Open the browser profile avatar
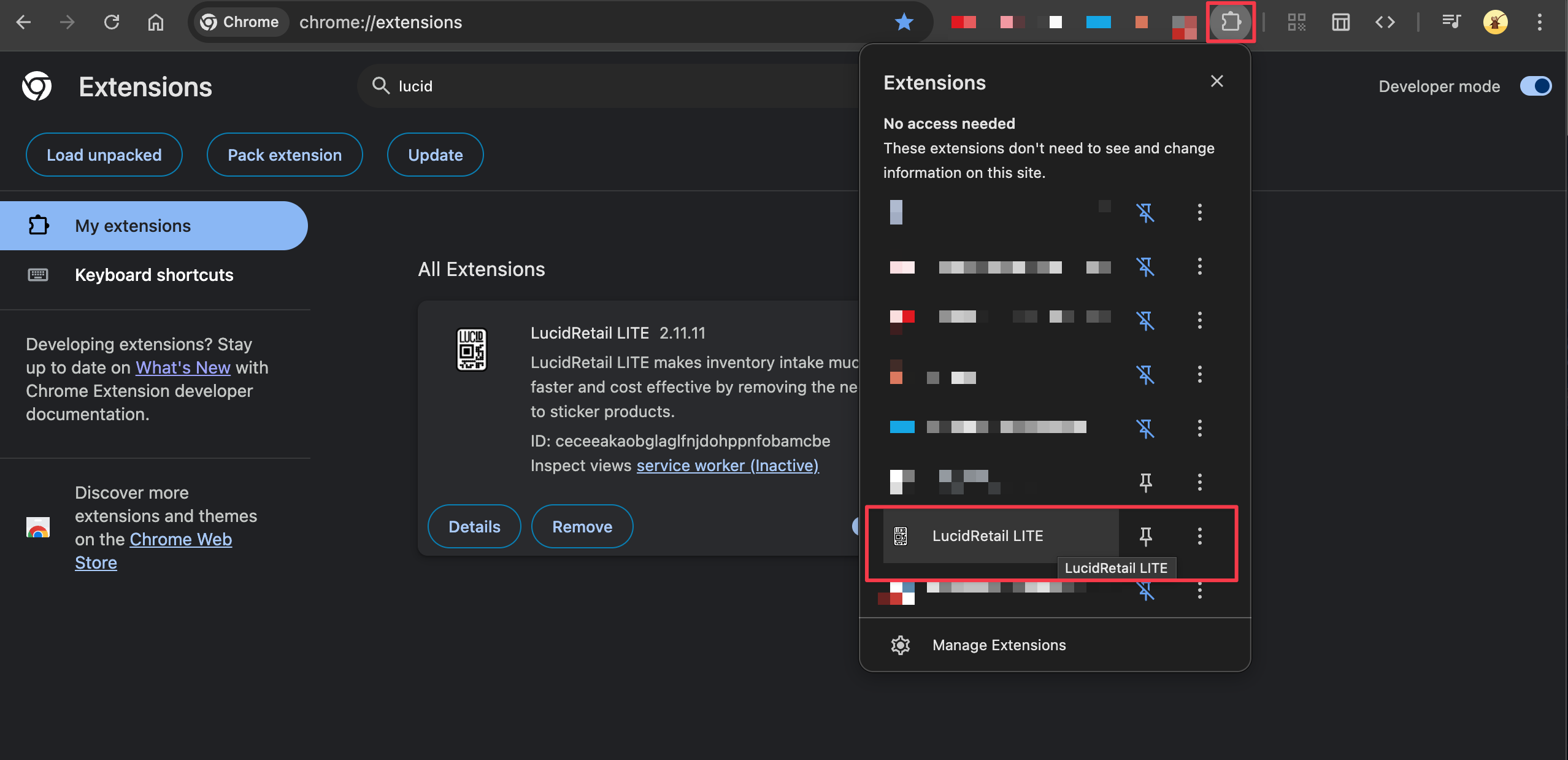This screenshot has height=760, width=1568. click(1494, 22)
